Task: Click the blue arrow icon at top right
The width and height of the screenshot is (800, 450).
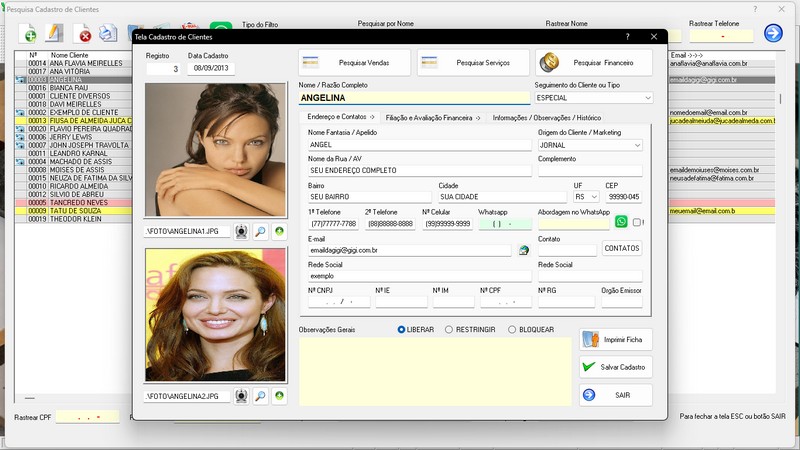Action: coord(773,33)
